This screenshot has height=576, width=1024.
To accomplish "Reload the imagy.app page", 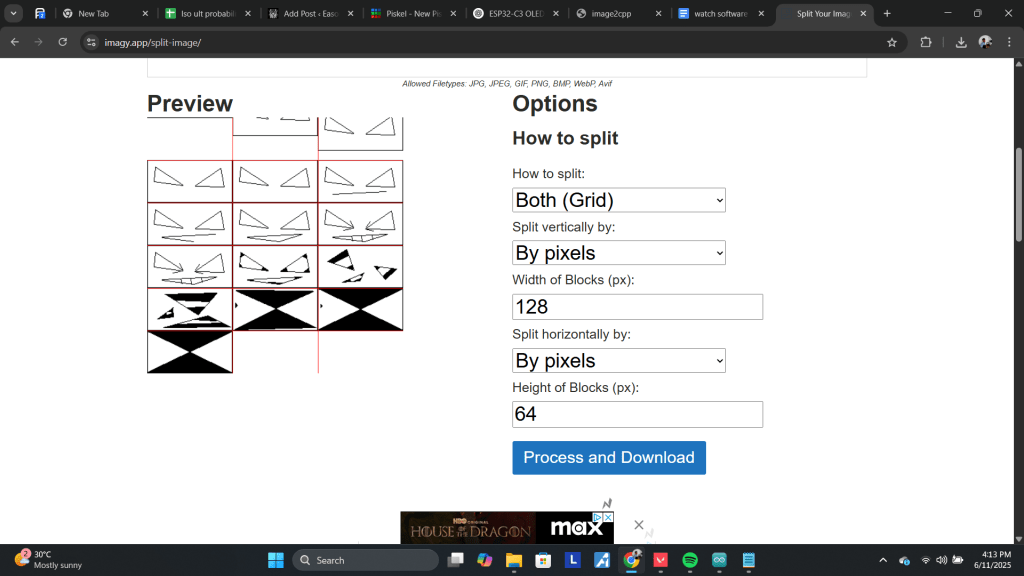I will [x=63, y=43].
